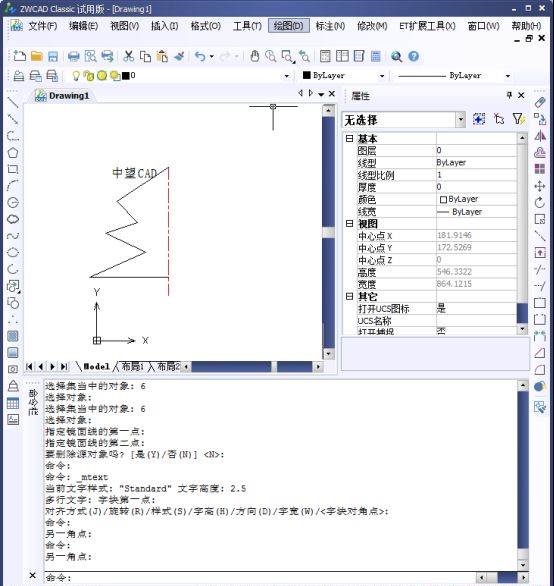Open the 修改(M) menu
Image resolution: width=554 pixels, height=586 pixels.
tap(372, 26)
